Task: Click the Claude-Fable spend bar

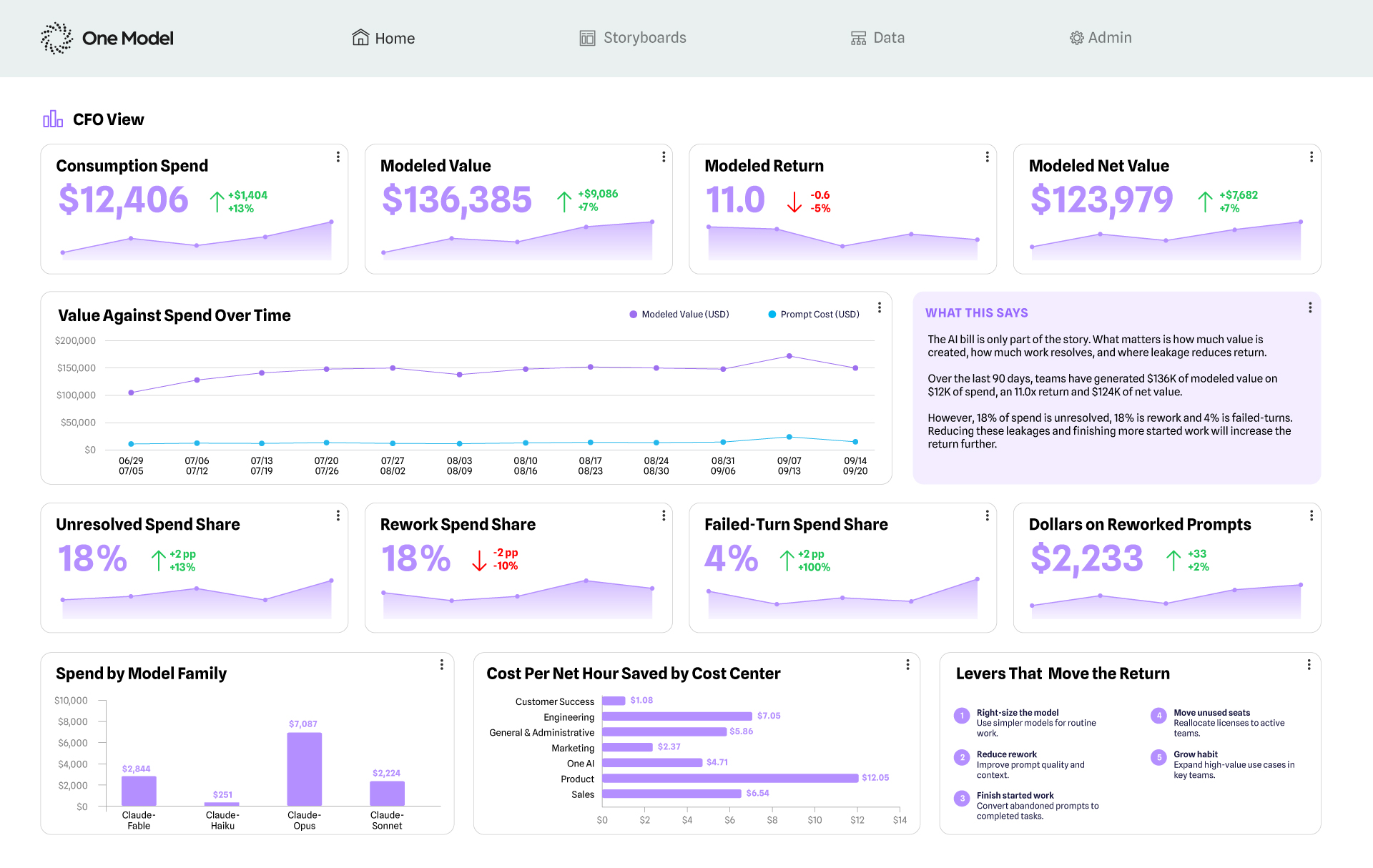Action: pos(139,791)
